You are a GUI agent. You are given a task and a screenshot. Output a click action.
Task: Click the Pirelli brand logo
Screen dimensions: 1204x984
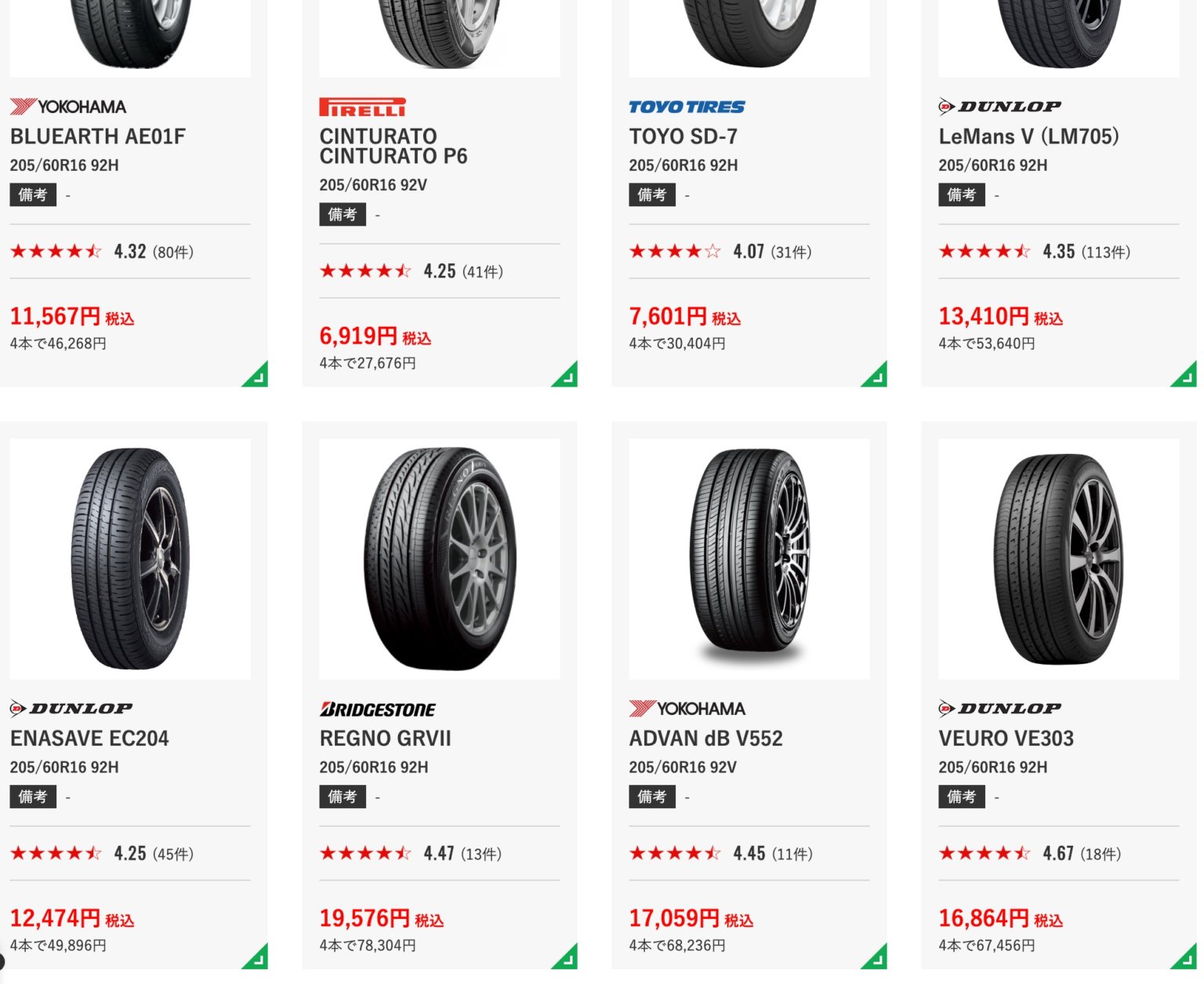pyautogui.click(x=362, y=107)
